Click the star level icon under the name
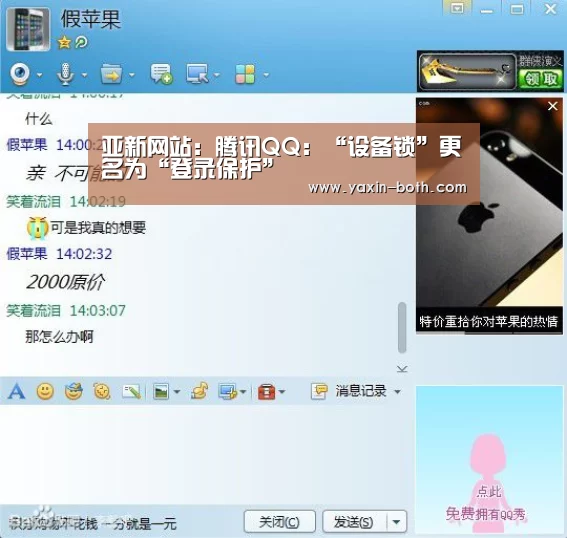The image size is (567, 538). pyautogui.click(x=64, y=43)
